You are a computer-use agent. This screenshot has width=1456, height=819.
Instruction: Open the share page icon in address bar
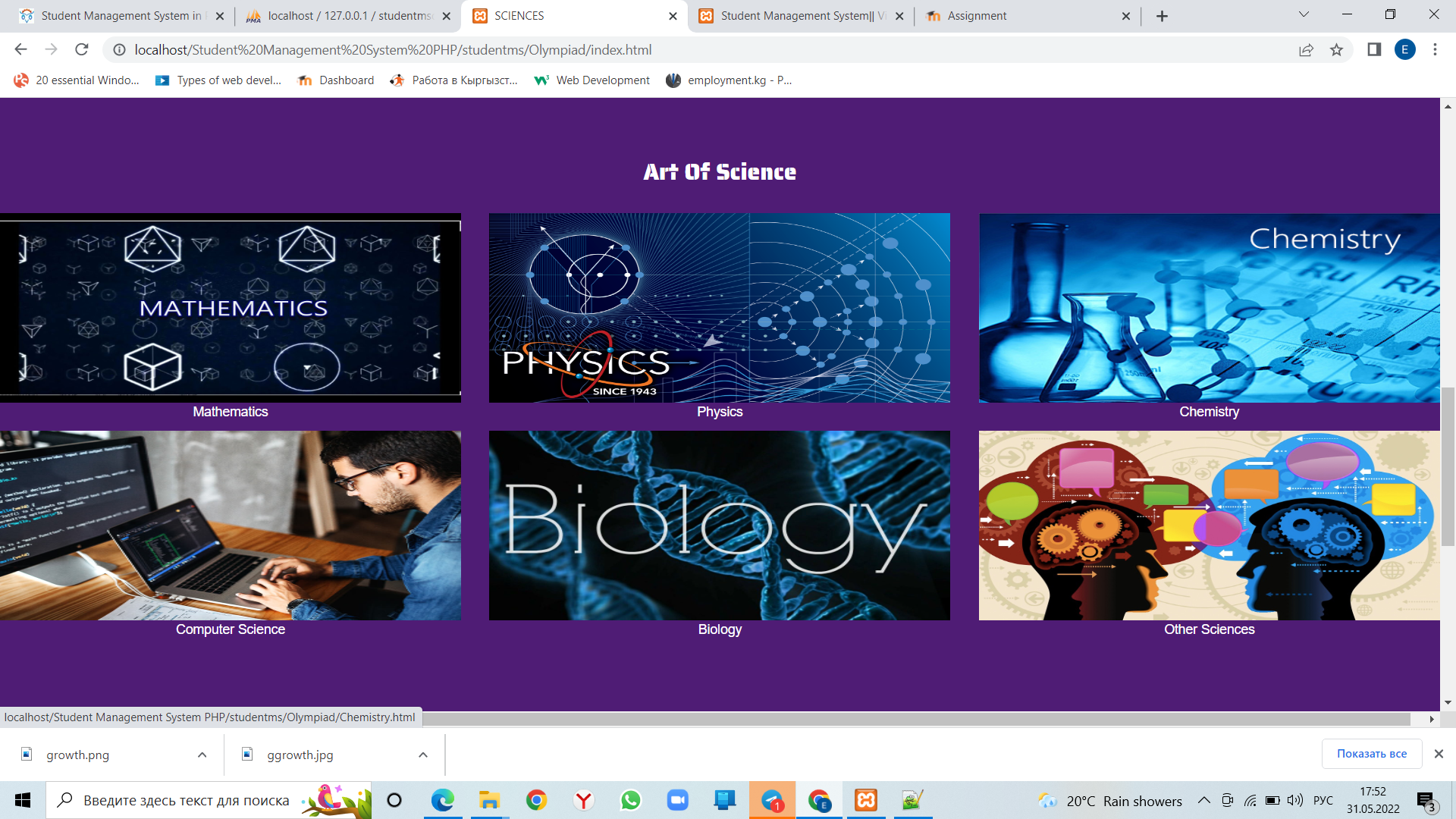pos(1306,50)
